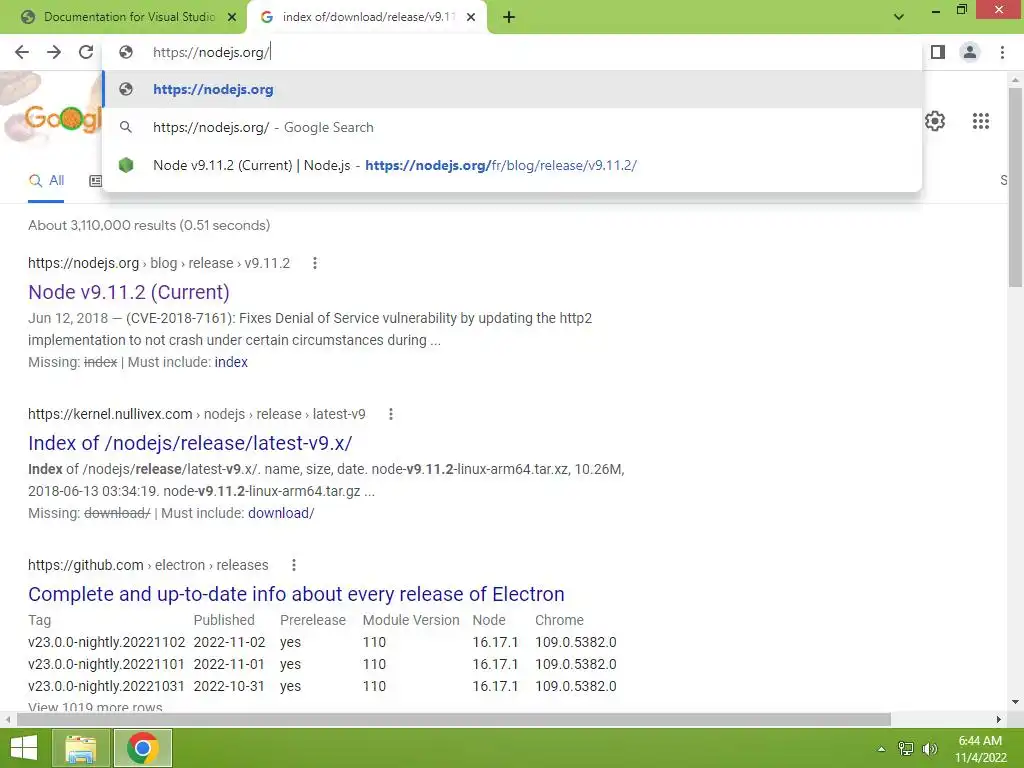The height and width of the screenshot is (768, 1024).
Task: Click 'download/' Must include link
Action: click(x=281, y=513)
